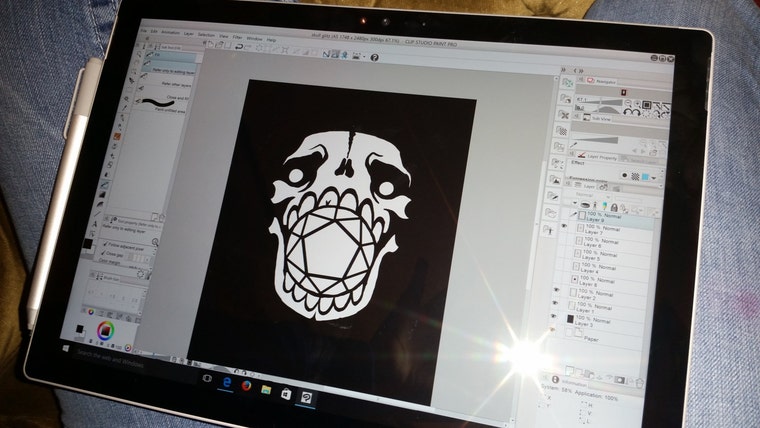Open the Selection menu

tap(206, 34)
